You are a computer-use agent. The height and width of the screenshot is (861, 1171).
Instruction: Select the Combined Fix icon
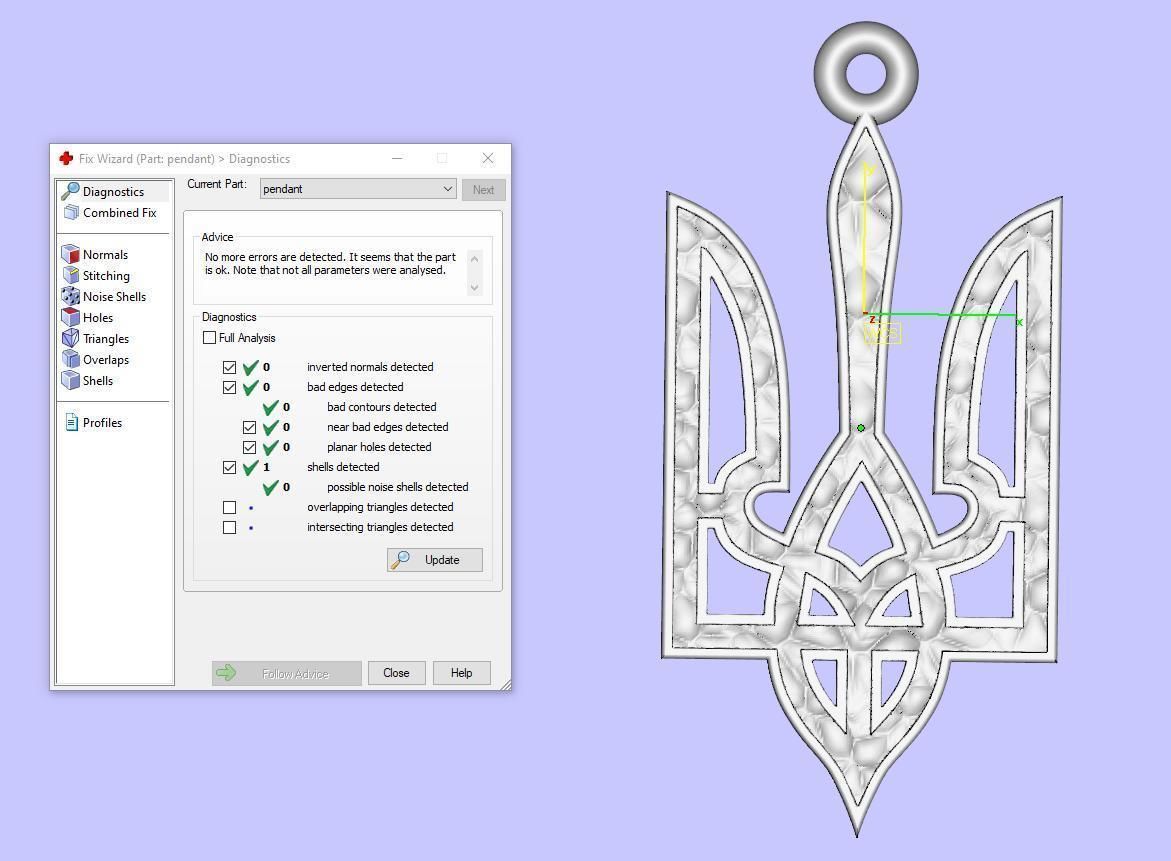71,212
